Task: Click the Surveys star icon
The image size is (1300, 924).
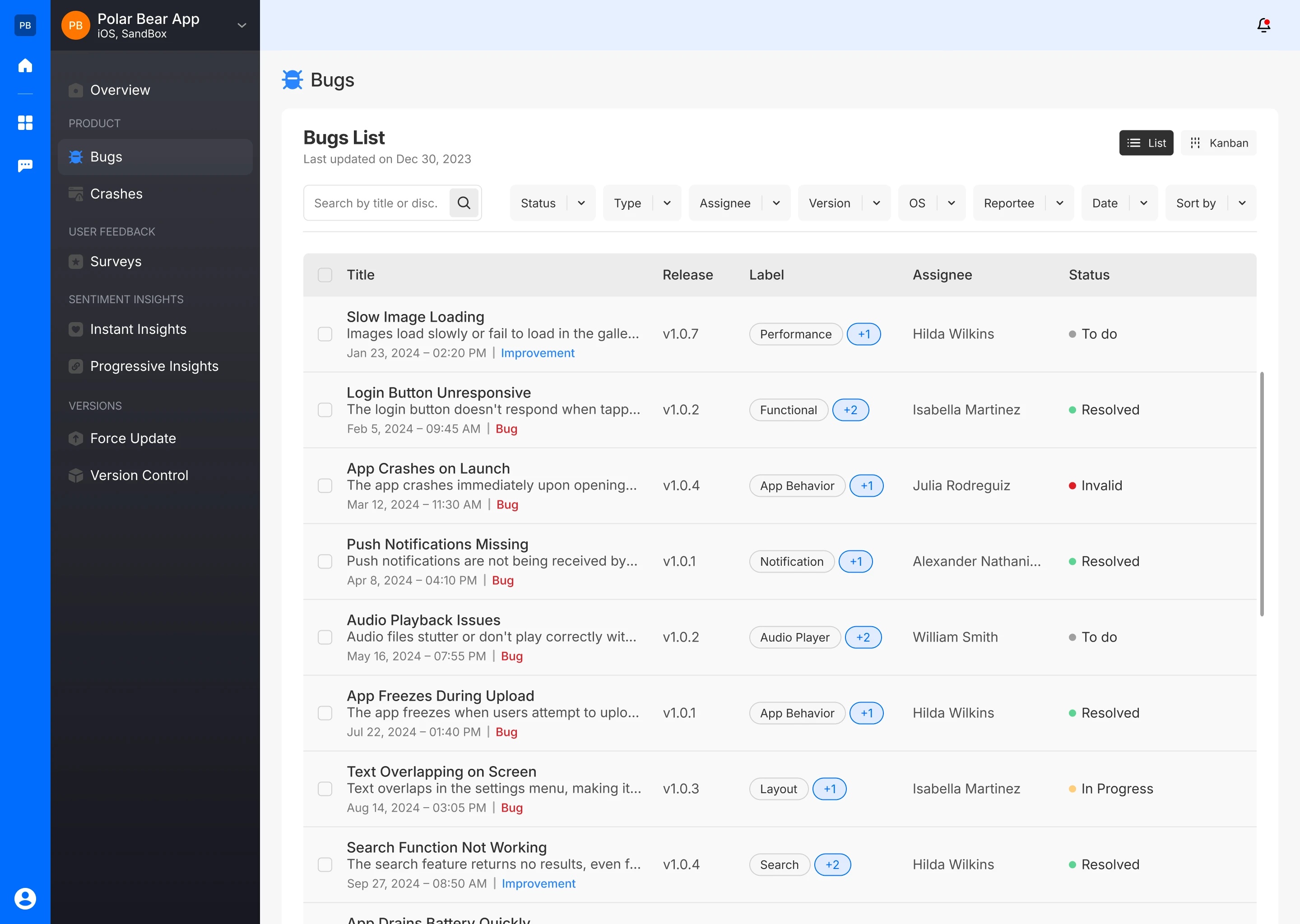Action: coord(76,262)
